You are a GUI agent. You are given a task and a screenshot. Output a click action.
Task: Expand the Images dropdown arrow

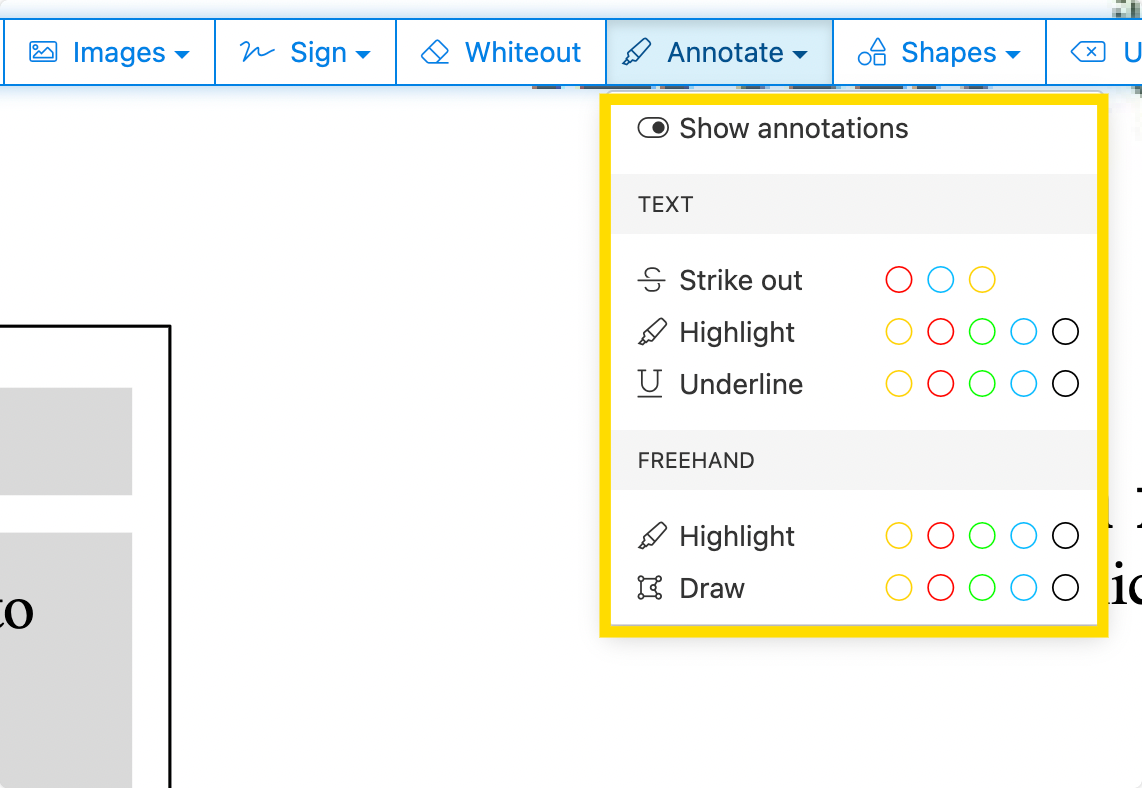pyautogui.click(x=181, y=54)
